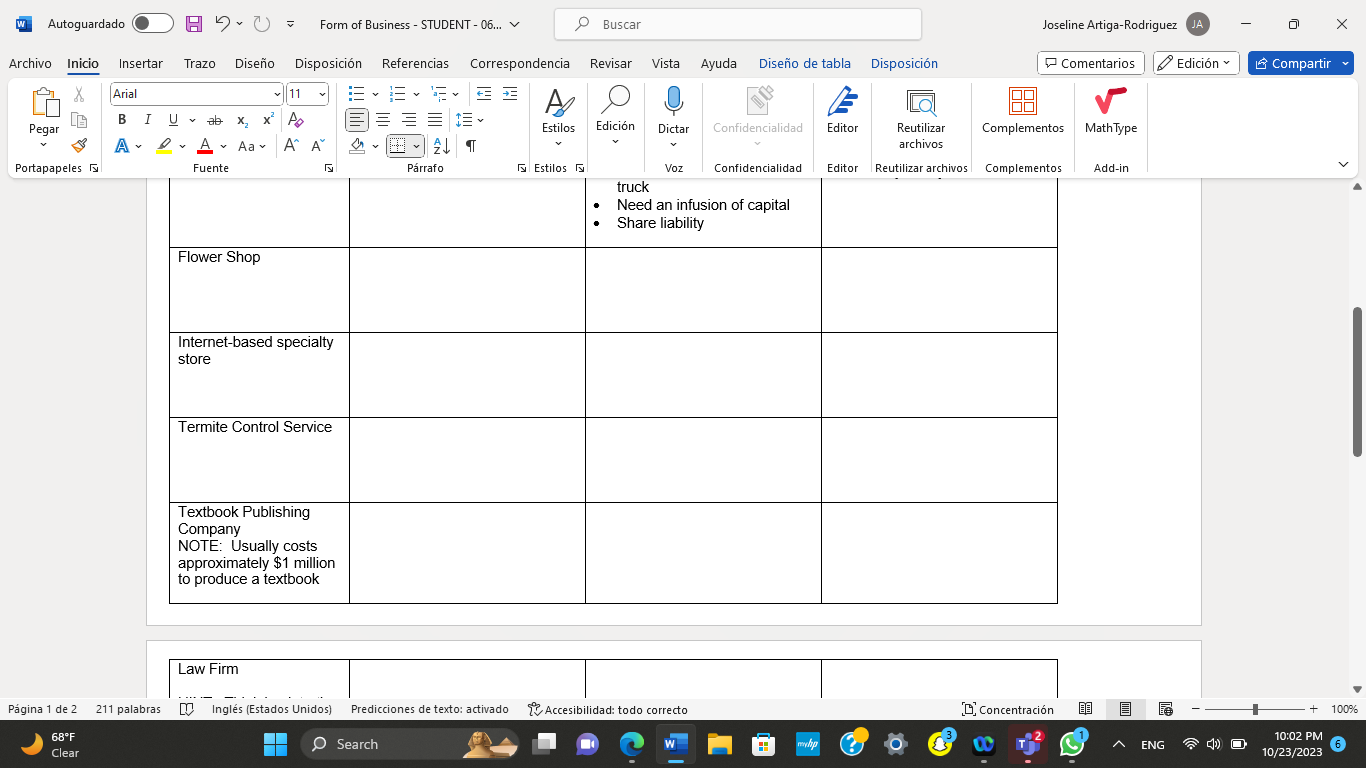Undo the last action
This screenshot has width=1366, height=768.
click(x=223, y=24)
